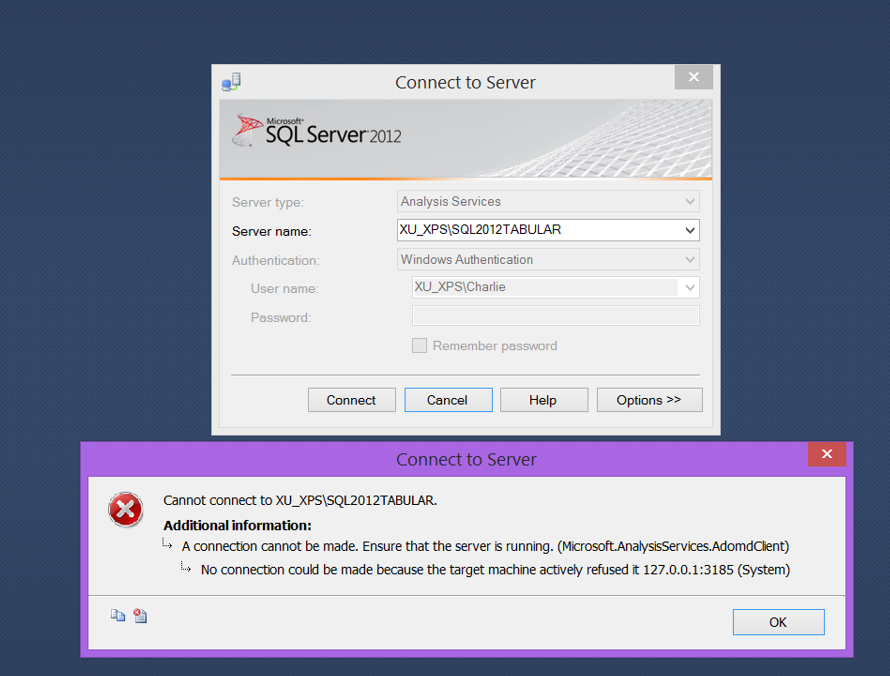Open the Server type dropdown

(548, 201)
